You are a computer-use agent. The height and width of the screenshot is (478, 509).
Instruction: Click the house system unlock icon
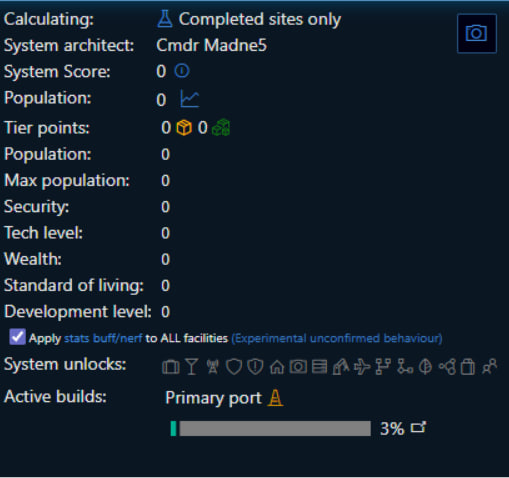pos(277,367)
